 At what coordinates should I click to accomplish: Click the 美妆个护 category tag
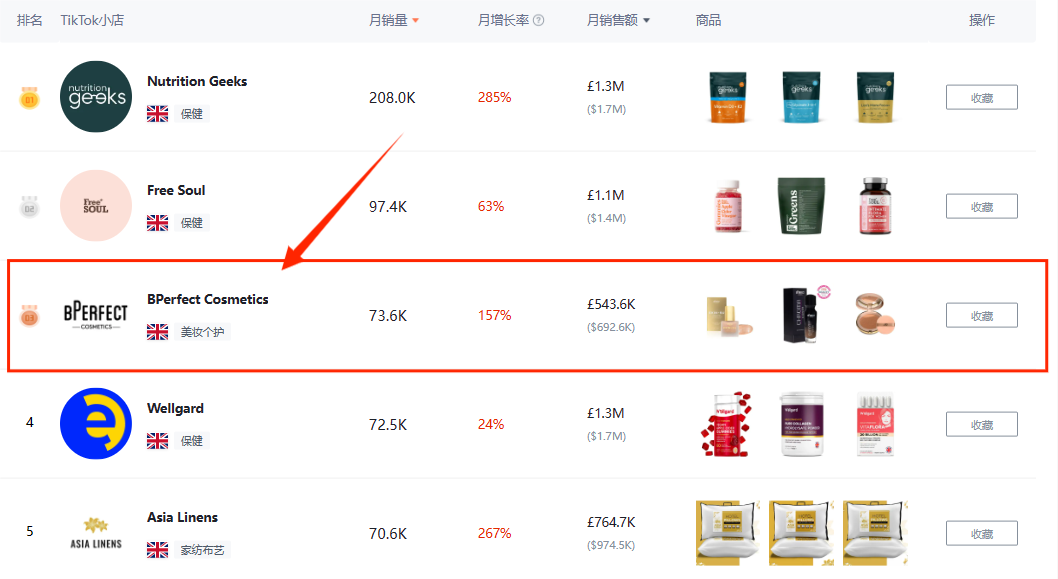click(202, 332)
